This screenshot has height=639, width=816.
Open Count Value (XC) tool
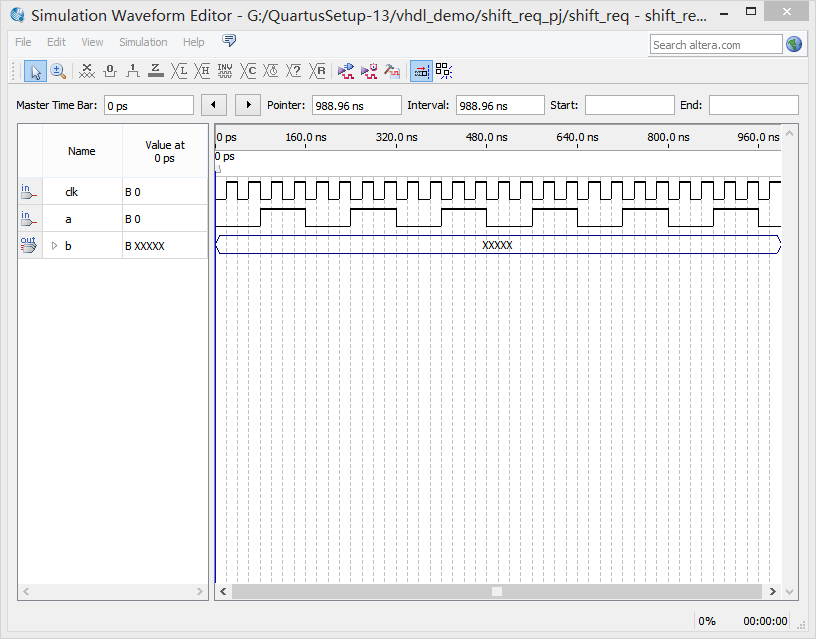[248, 71]
